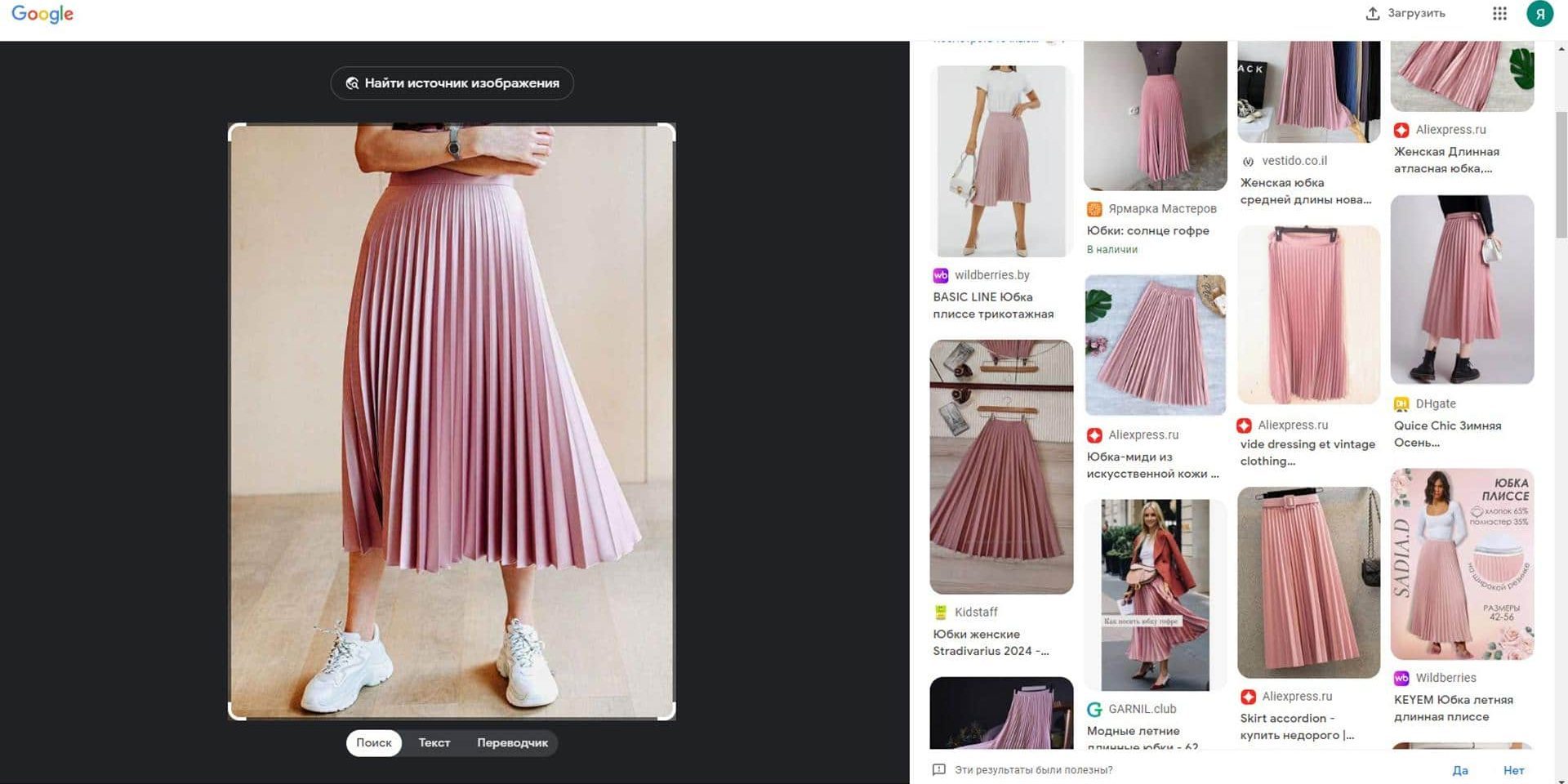Answer Нет to results helpful question

[1513, 770]
